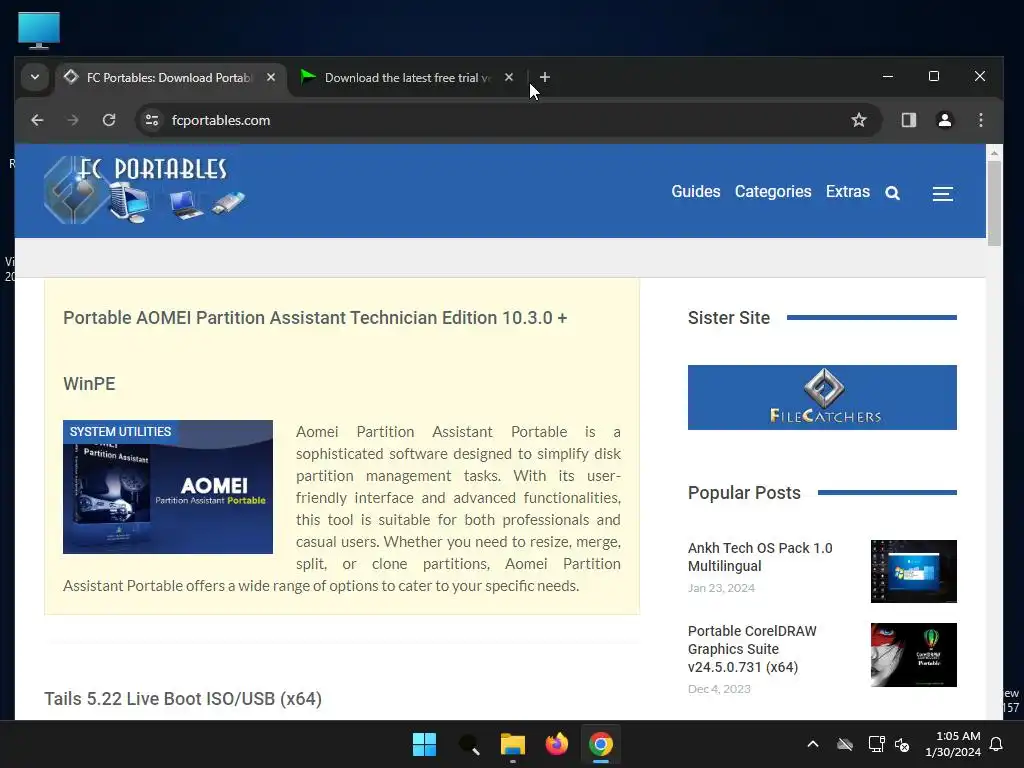Open Chrome side panel

pos(908,120)
